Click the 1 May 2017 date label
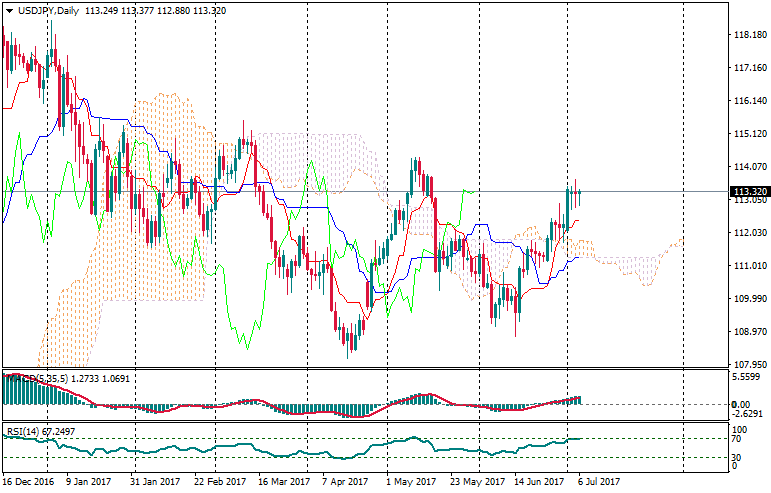Screen dimensions: 771x493 (411, 481)
